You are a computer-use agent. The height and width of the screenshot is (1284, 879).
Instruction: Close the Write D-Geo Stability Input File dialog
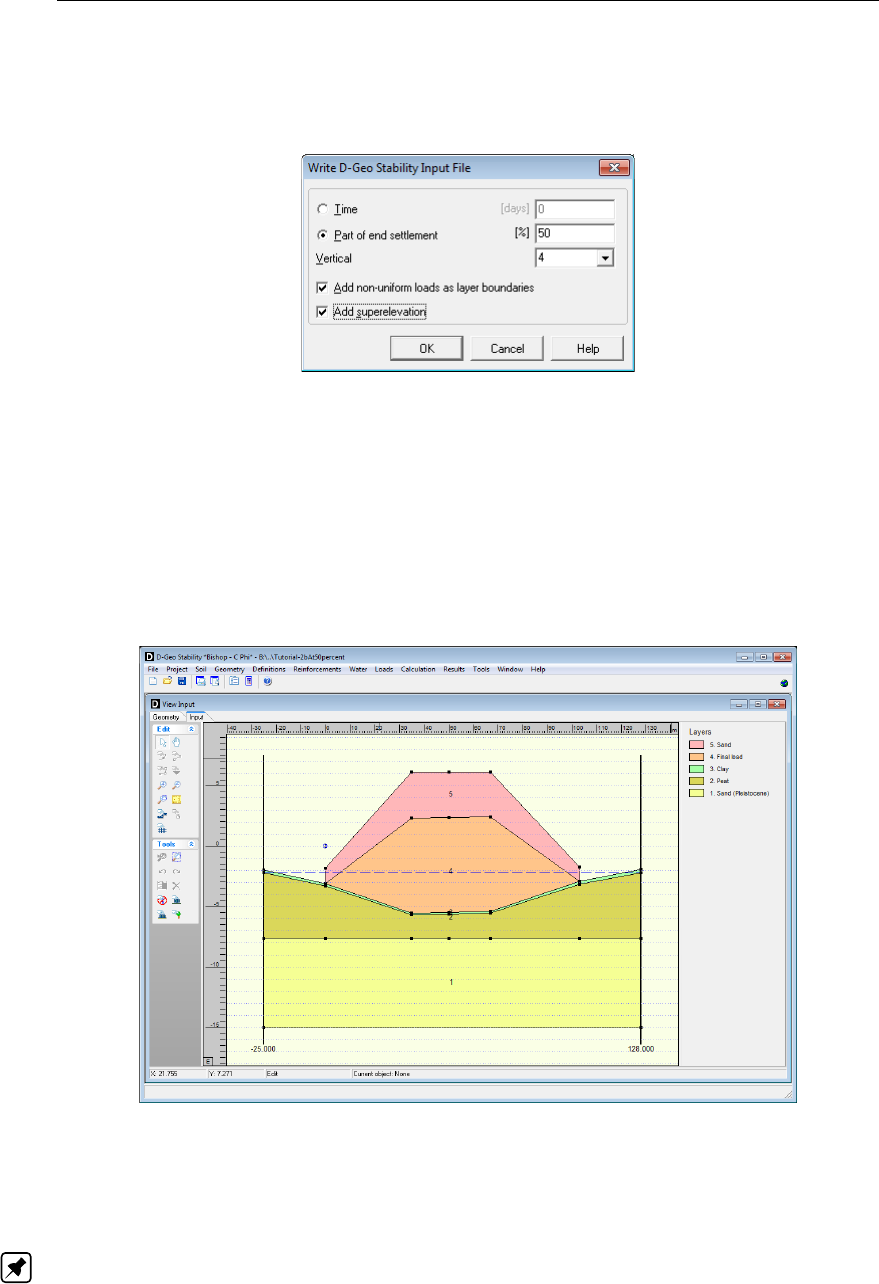click(614, 167)
